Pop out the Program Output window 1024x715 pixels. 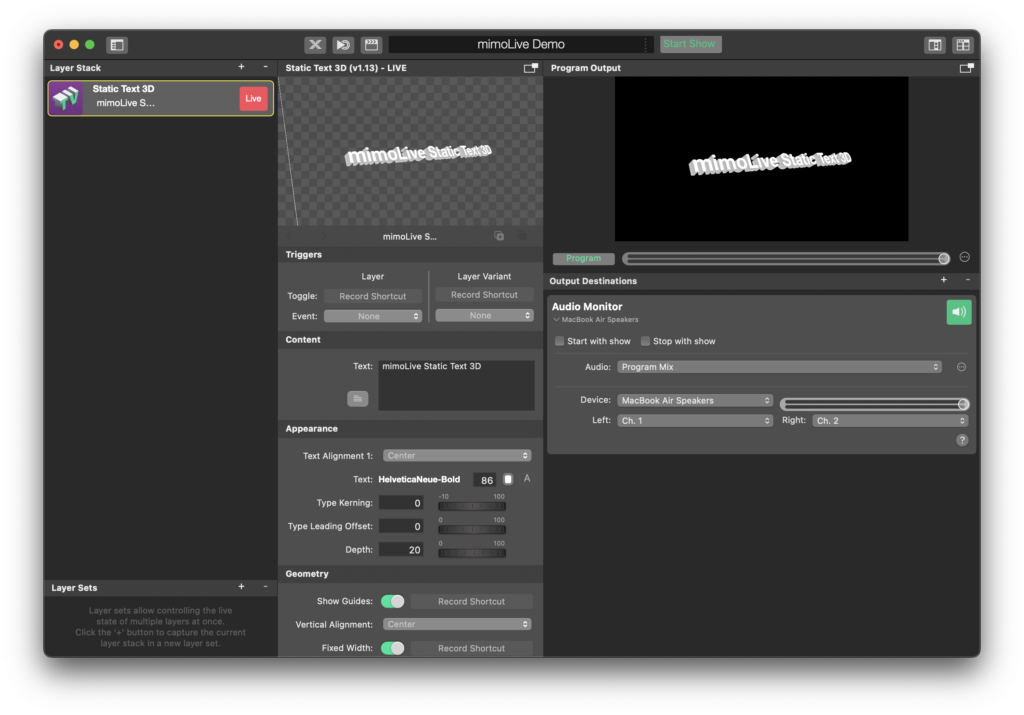[x=965, y=67]
